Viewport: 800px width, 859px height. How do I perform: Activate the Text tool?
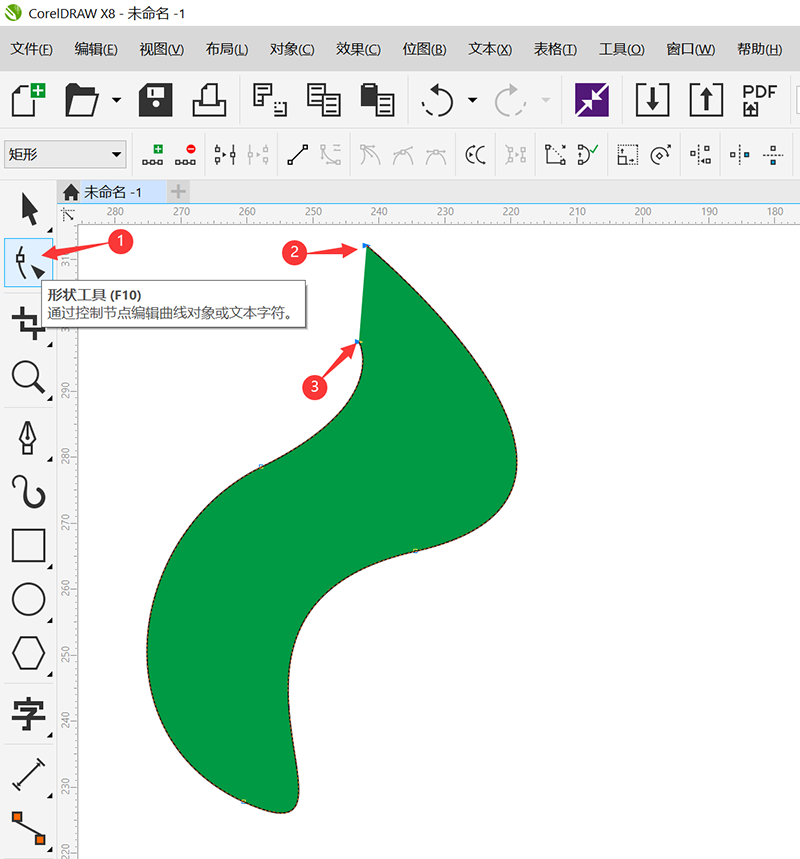coord(28,713)
